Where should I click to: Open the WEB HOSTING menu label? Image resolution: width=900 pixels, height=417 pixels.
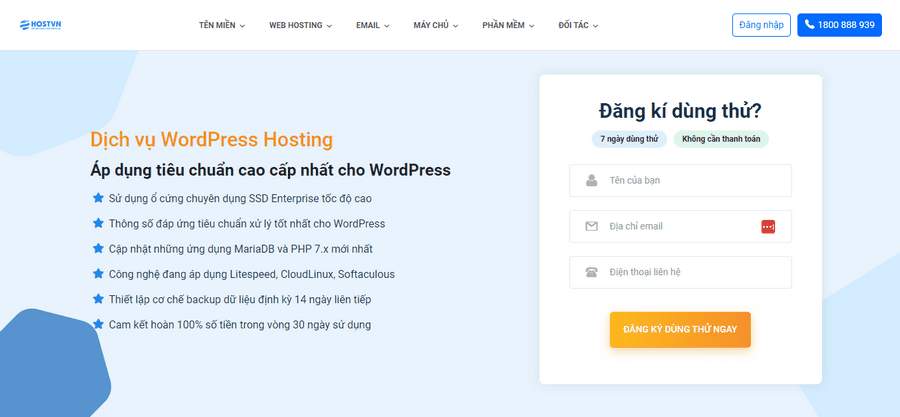click(x=296, y=25)
